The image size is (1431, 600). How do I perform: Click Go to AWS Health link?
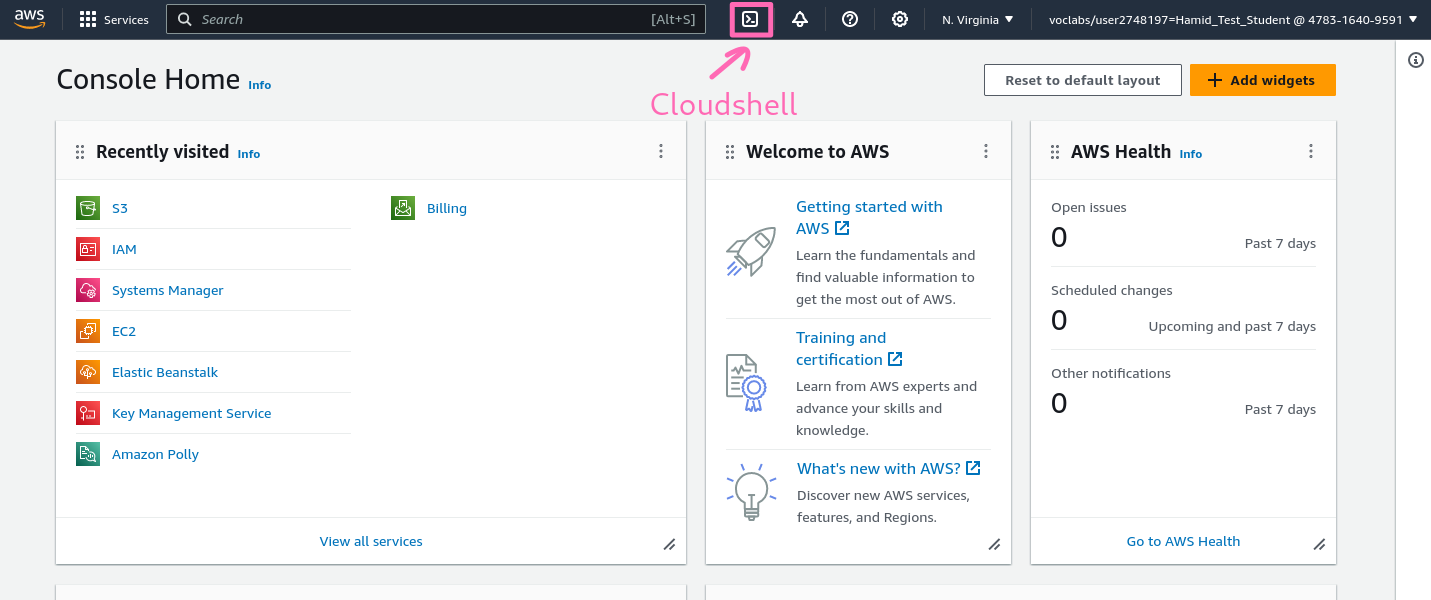pyautogui.click(x=1183, y=541)
